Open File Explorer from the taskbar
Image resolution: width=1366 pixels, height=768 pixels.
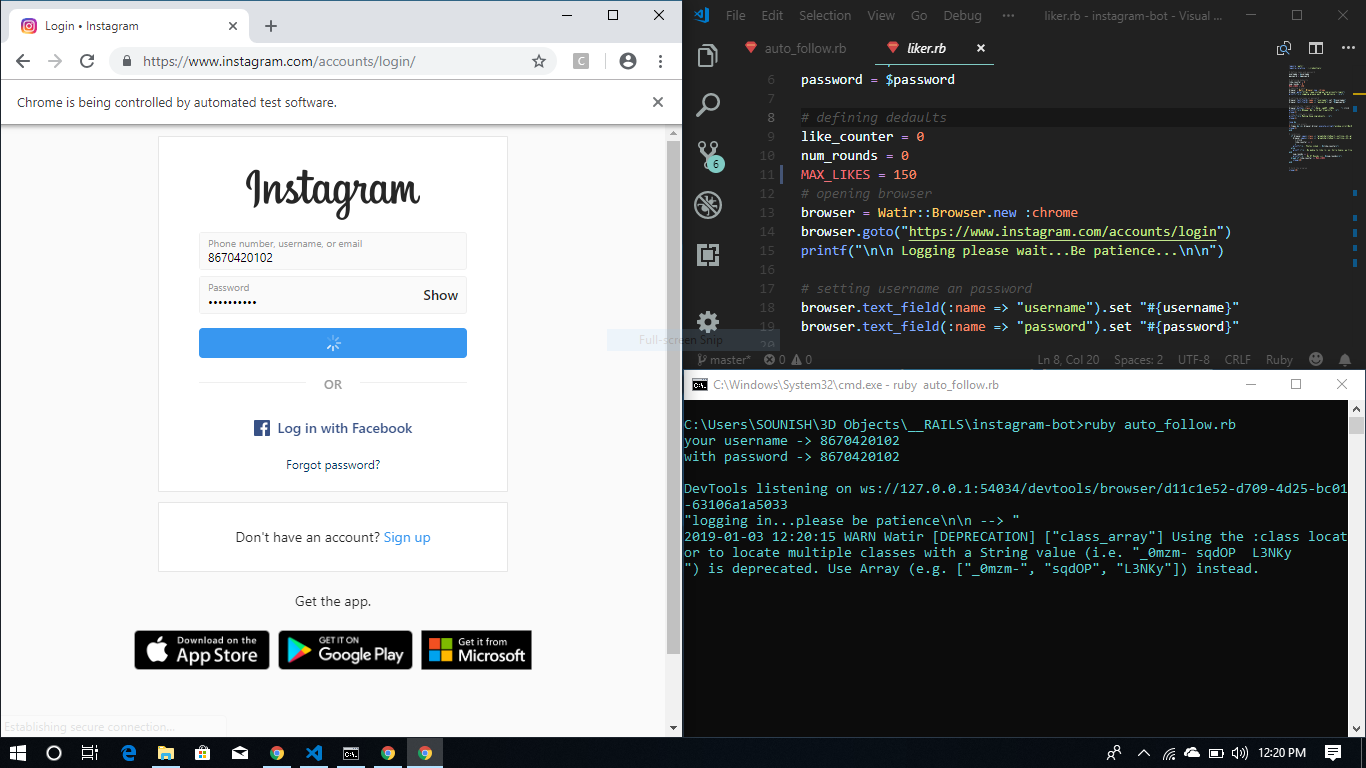click(x=165, y=753)
